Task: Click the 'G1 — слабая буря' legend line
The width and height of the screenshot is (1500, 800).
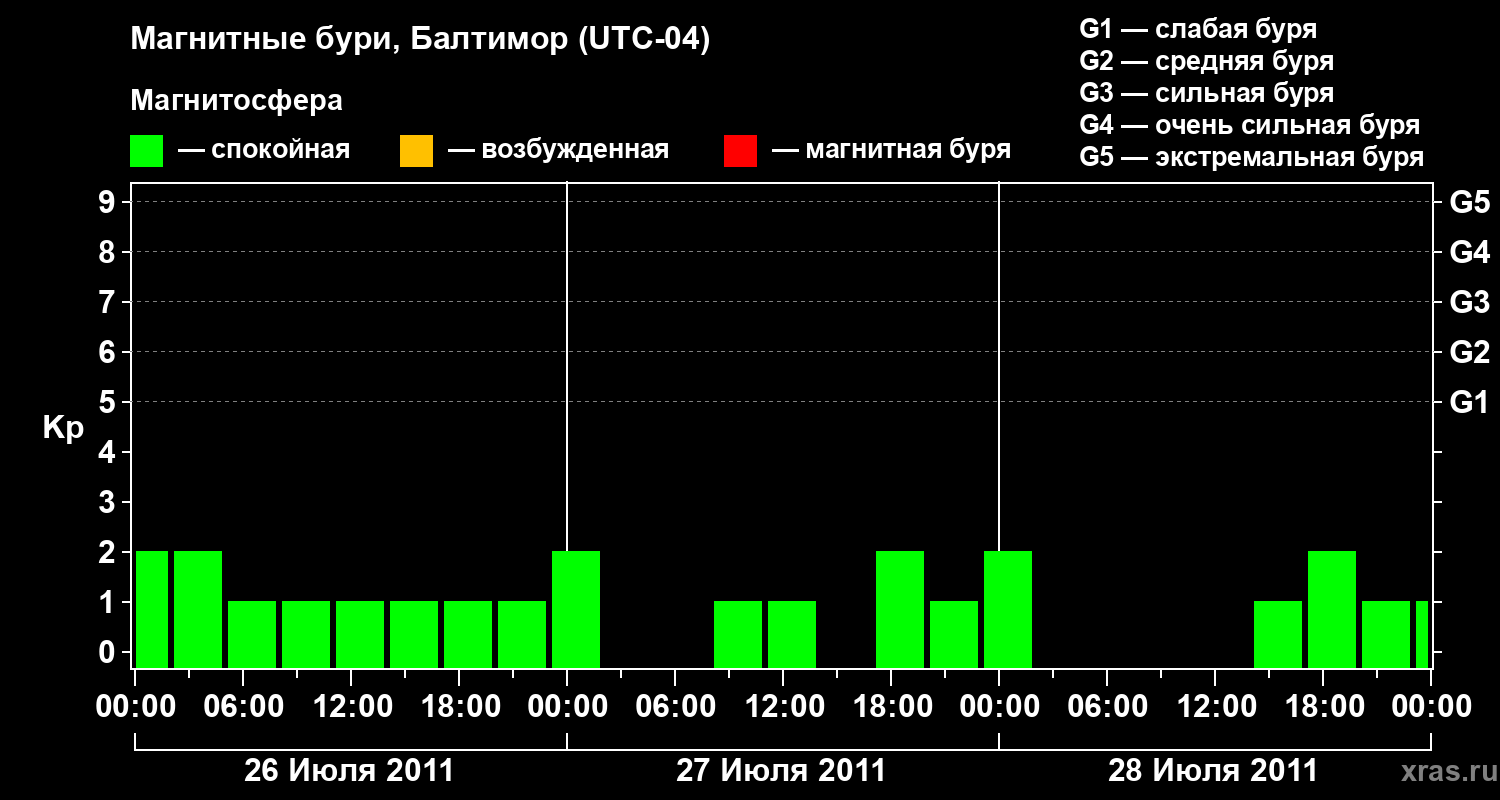Action: [1198, 28]
